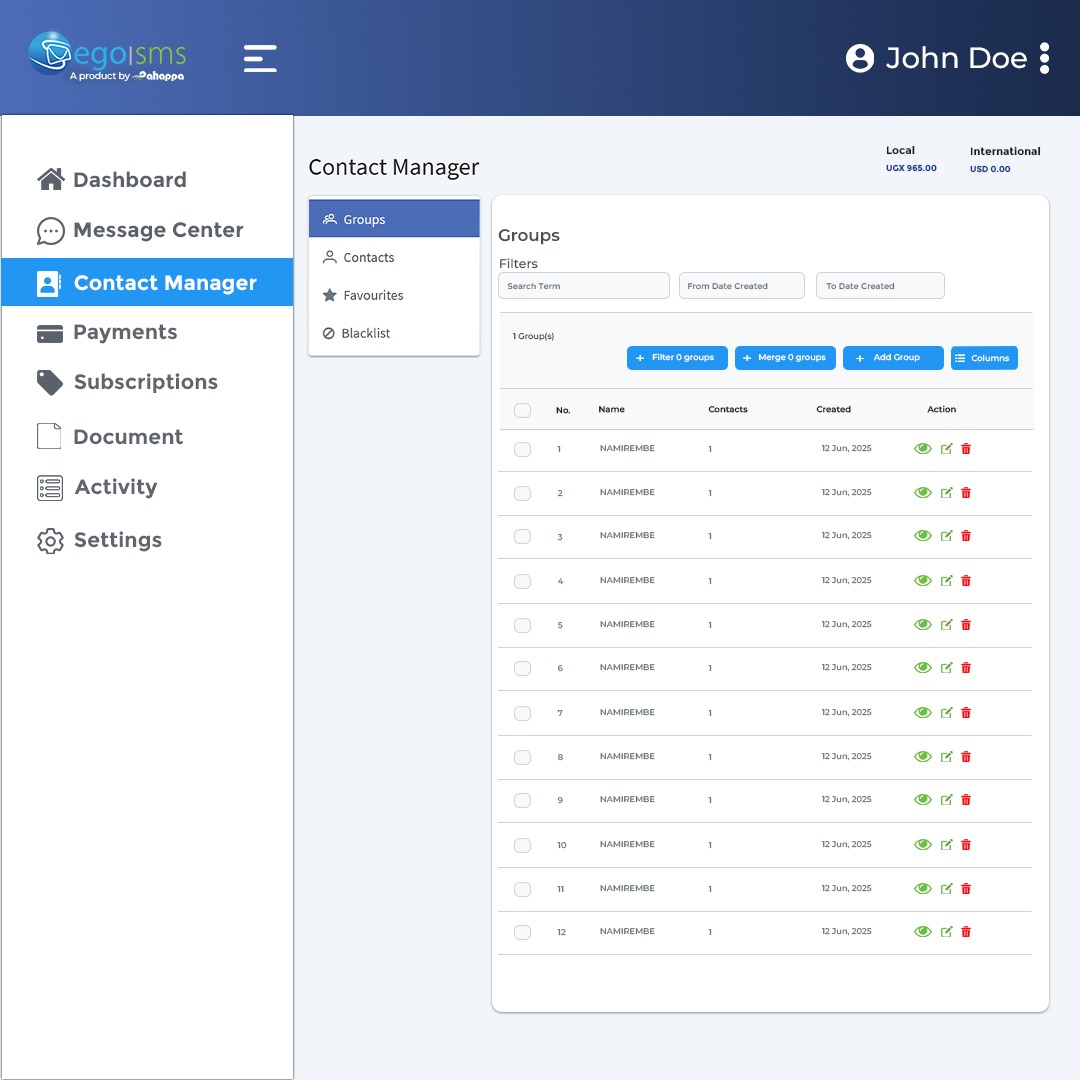Image resolution: width=1080 pixels, height=1080 pixels.
Task: Click the To Date Created field
Action: (880, 286)
